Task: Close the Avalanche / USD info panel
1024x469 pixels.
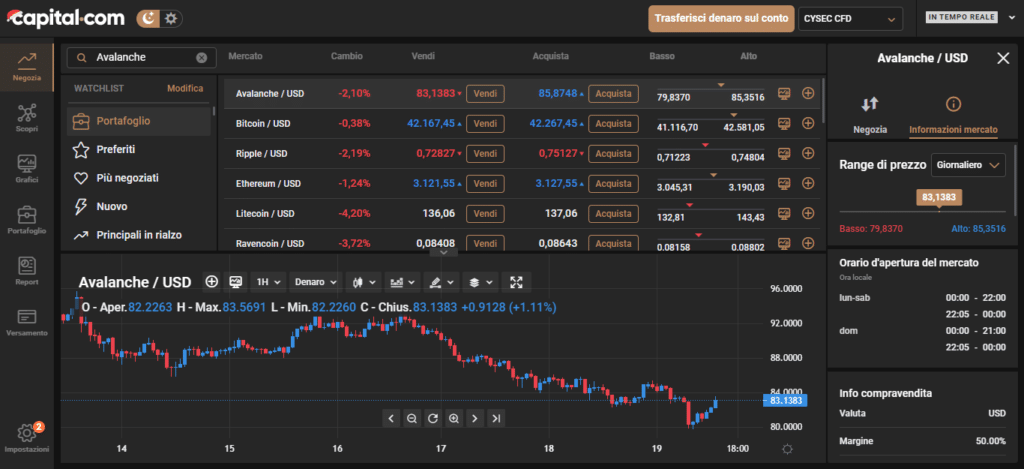Action: pos(1003,58)
